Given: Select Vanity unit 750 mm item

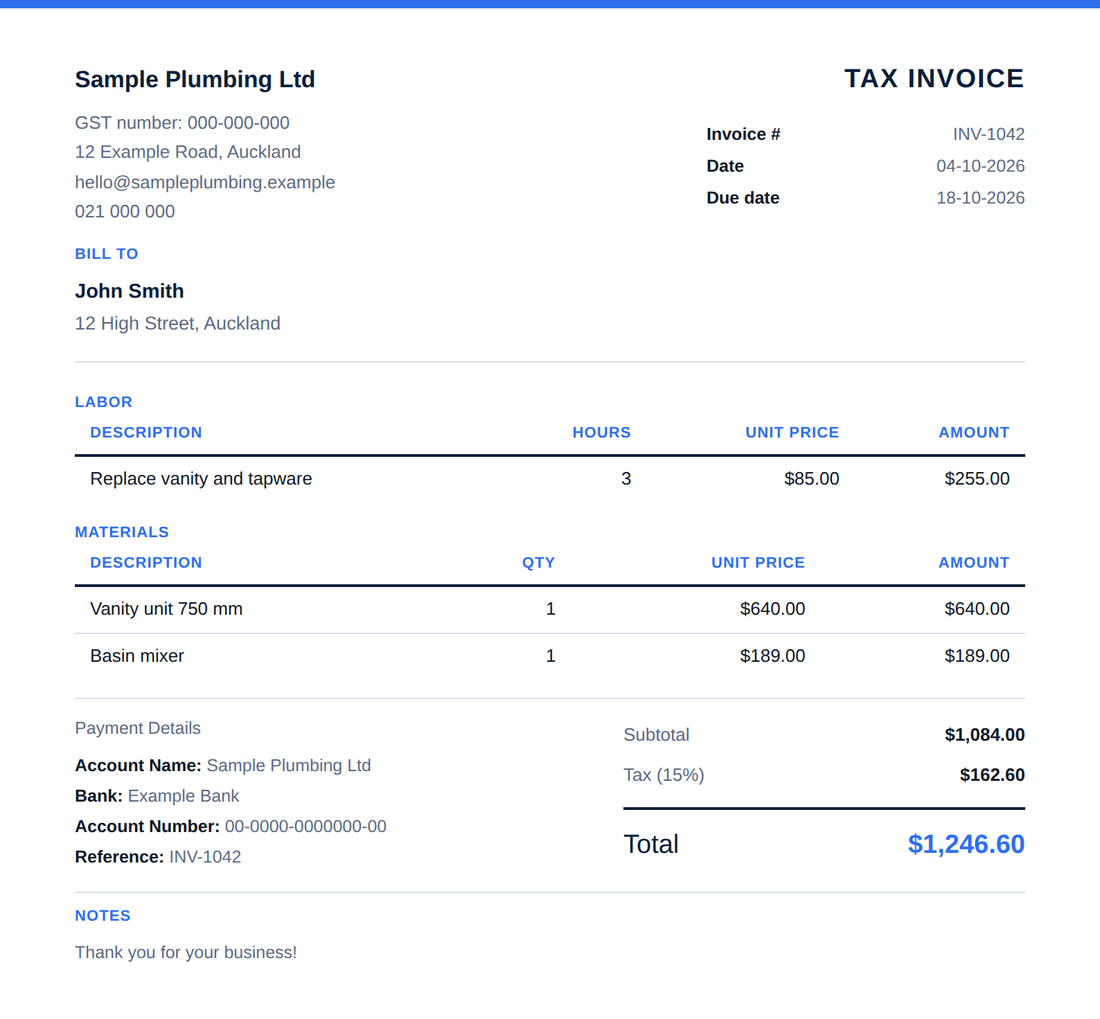Looking at the screenshot, I should tap(166, 609).
